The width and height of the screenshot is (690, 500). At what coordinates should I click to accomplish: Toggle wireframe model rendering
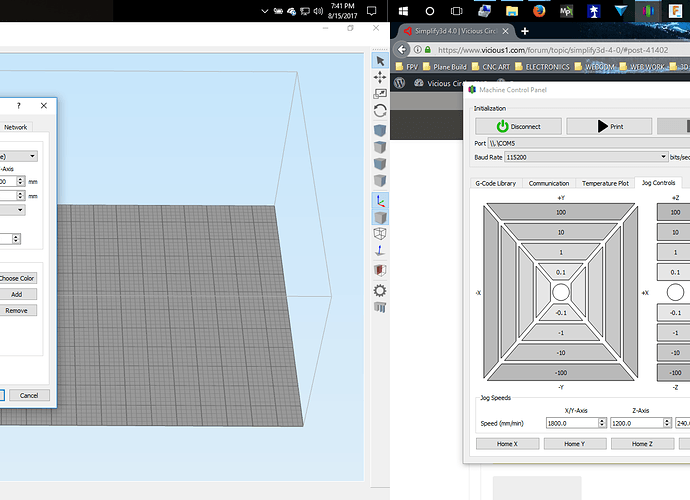380,234
